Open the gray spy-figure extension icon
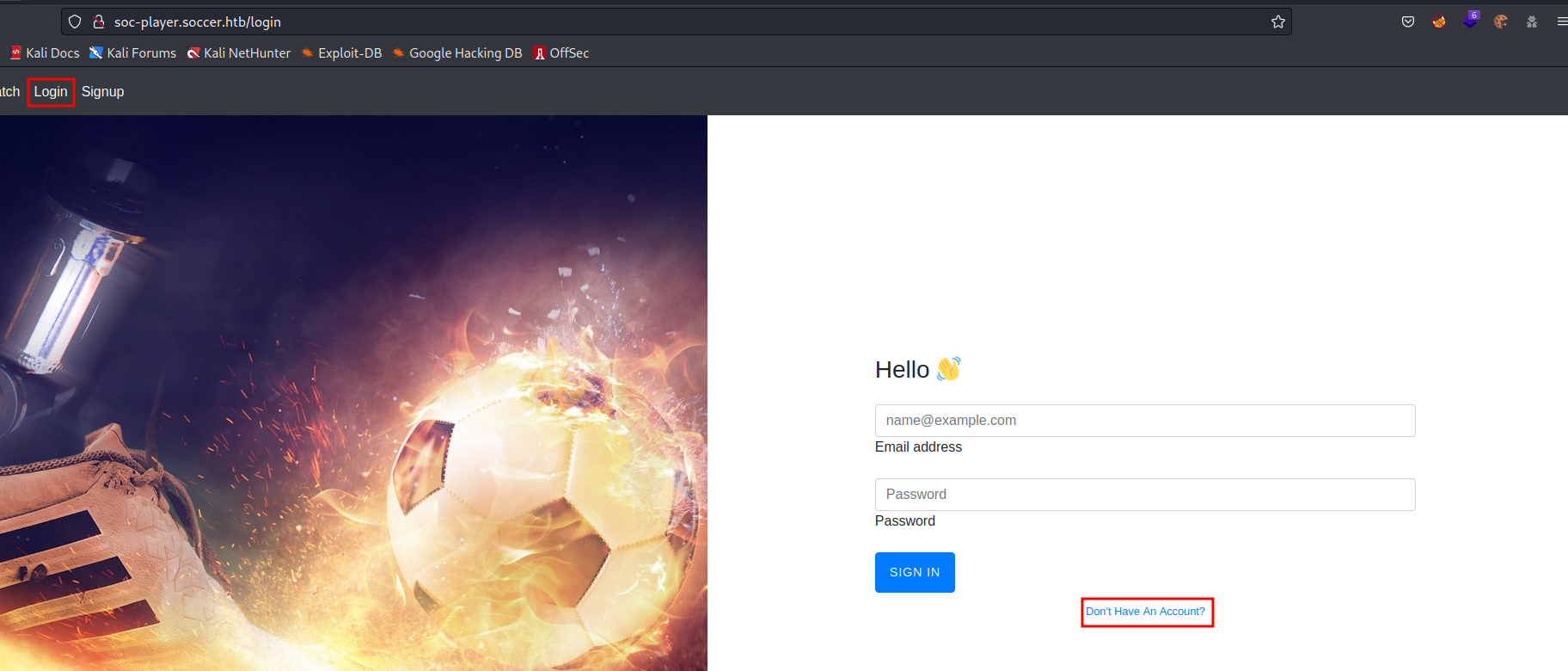 (x=1532, y=22)
